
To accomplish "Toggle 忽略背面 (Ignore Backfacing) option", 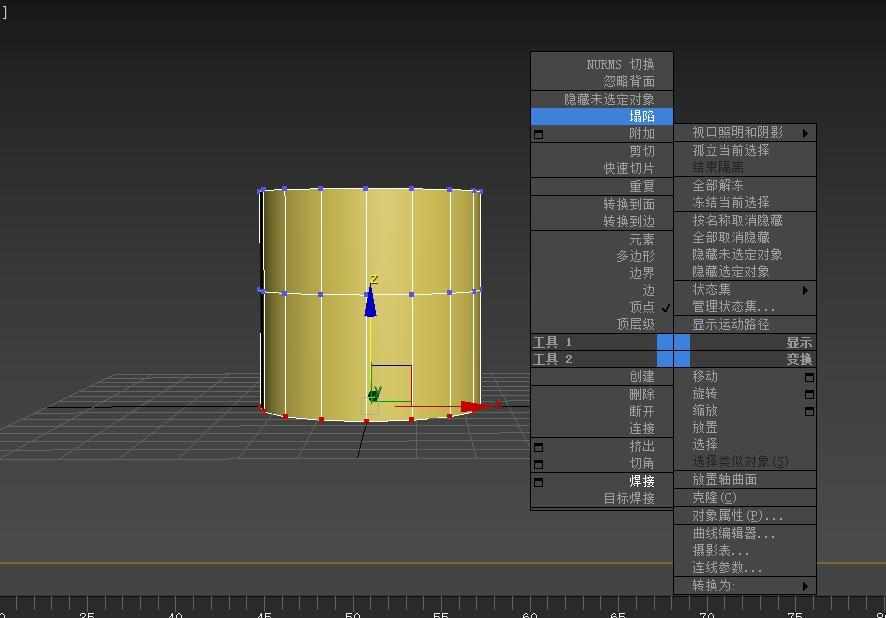I will [628, 81].
